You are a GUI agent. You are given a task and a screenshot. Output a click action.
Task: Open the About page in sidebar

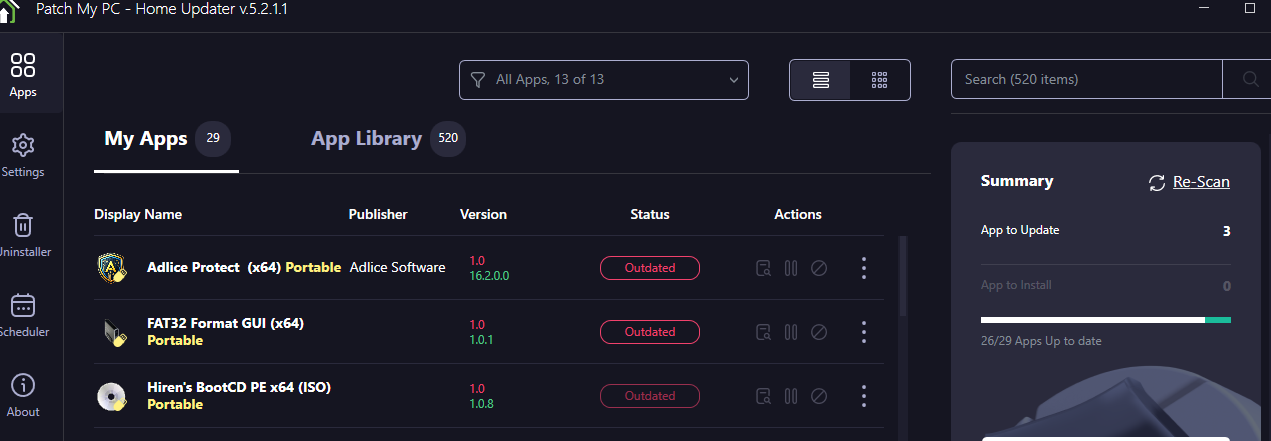click(23, 395)
